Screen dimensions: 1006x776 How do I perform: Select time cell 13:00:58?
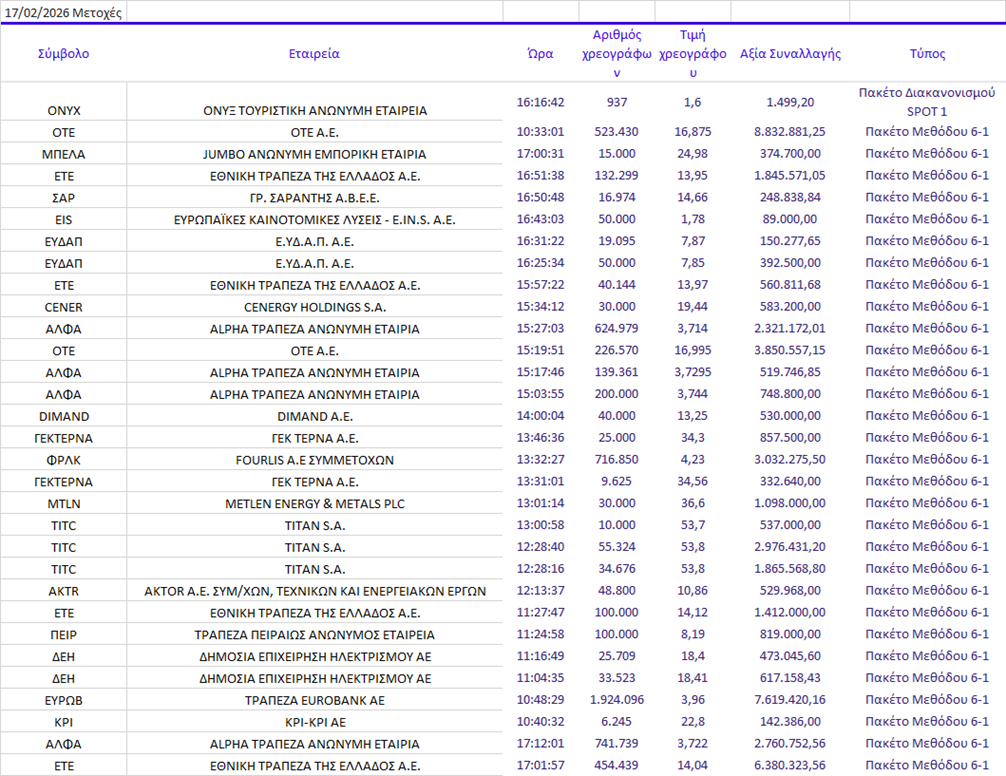coord(540,525)
